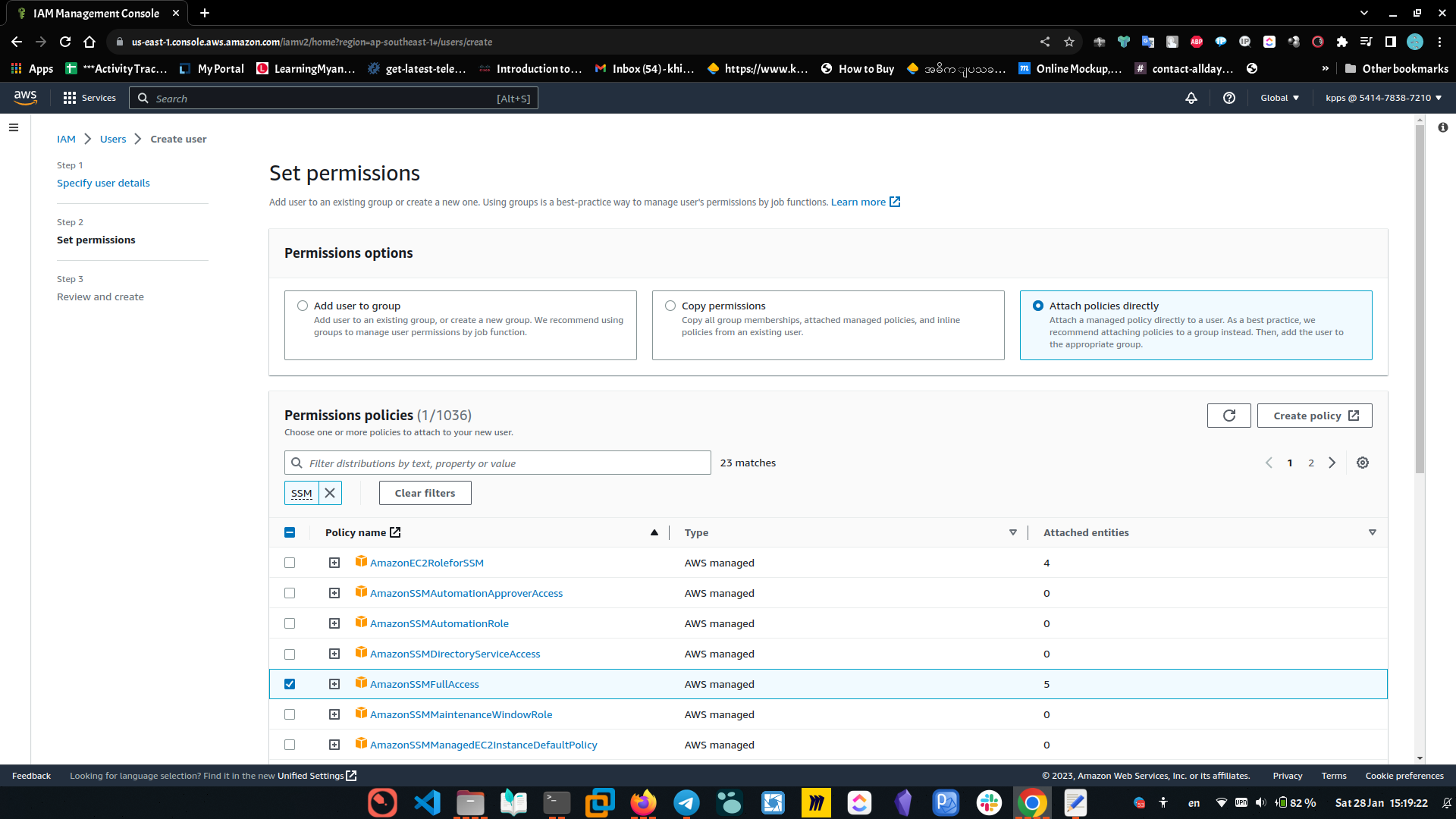Screen dimensions: 1456x819
Task: Click the AWS logo home icon
Action: click(x=25, y=98)
